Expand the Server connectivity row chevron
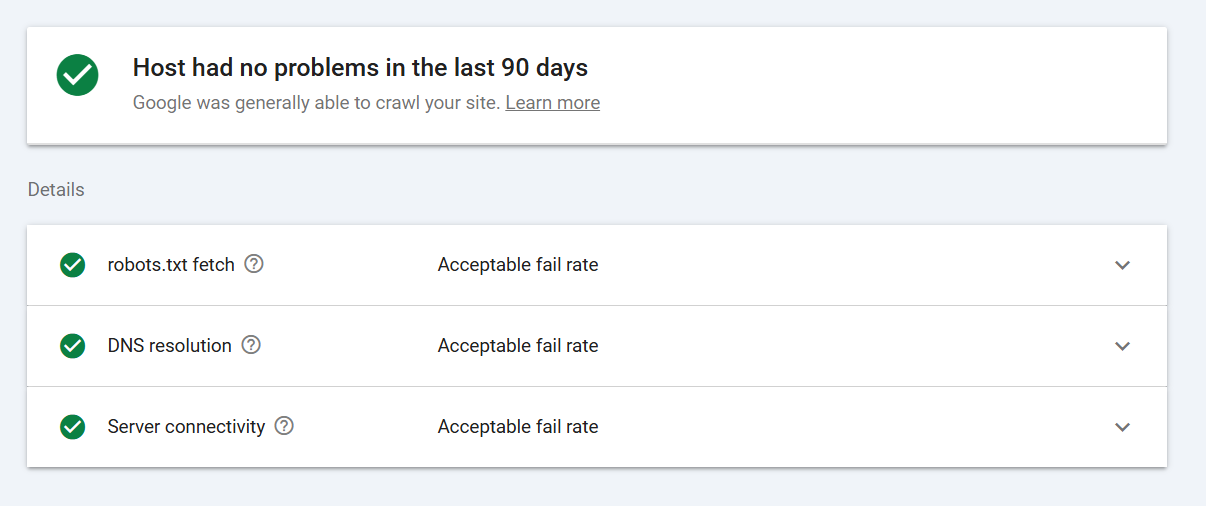The height and width of the screenshot is (506, 1206). point(1122,427)
